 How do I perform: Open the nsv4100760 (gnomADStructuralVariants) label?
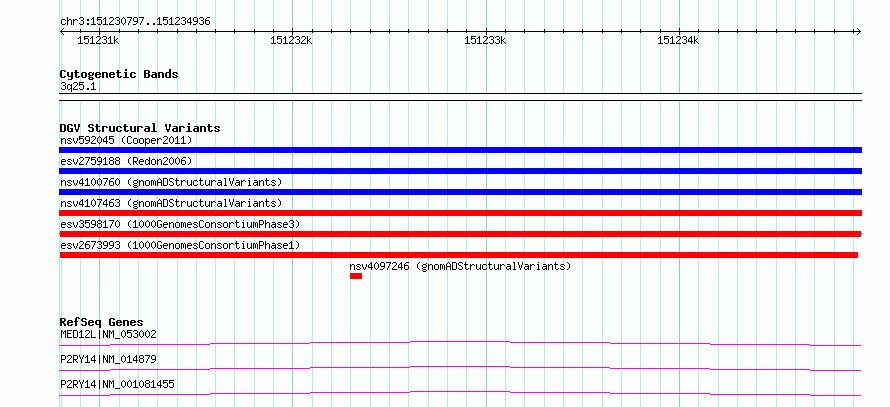[x=171, y=182]
